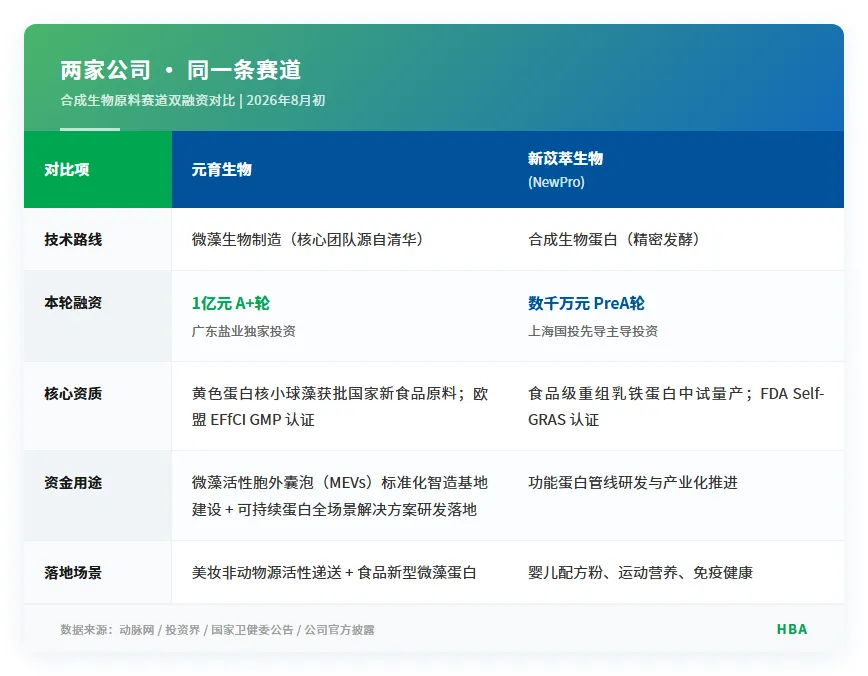Viewport: 868px width, 676px height.
Task: Click the title 两家公司 · 同一条赛道
Action: (x=180, y=70)
